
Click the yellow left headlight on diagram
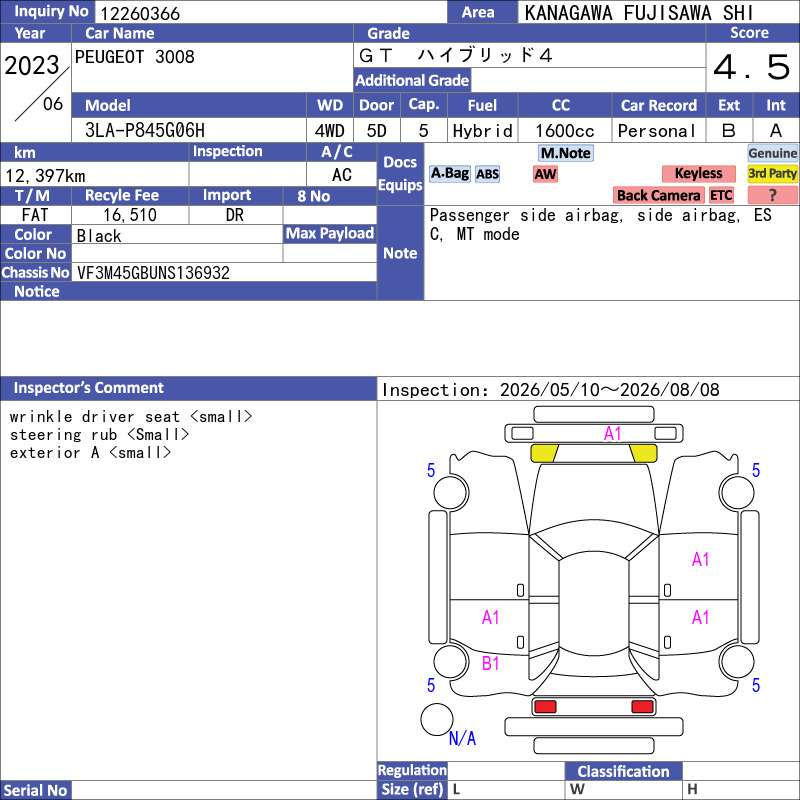[544, 453]
